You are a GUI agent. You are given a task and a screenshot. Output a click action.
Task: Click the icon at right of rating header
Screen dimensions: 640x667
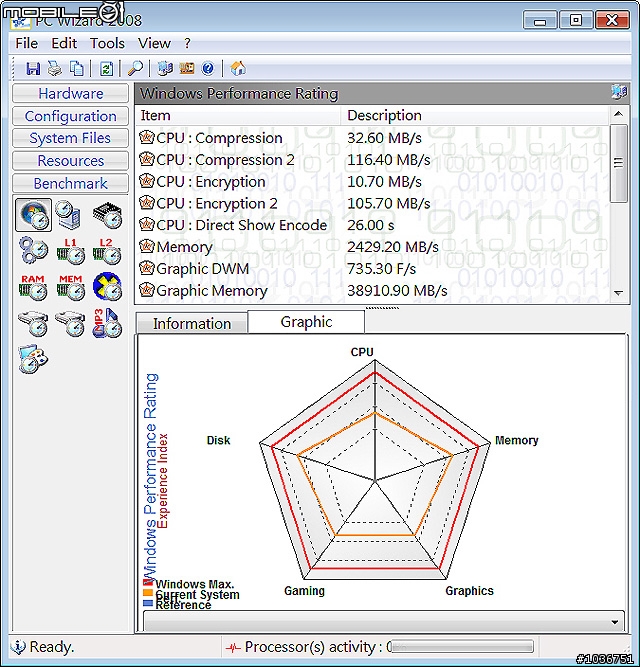click(x=619, y=92)
